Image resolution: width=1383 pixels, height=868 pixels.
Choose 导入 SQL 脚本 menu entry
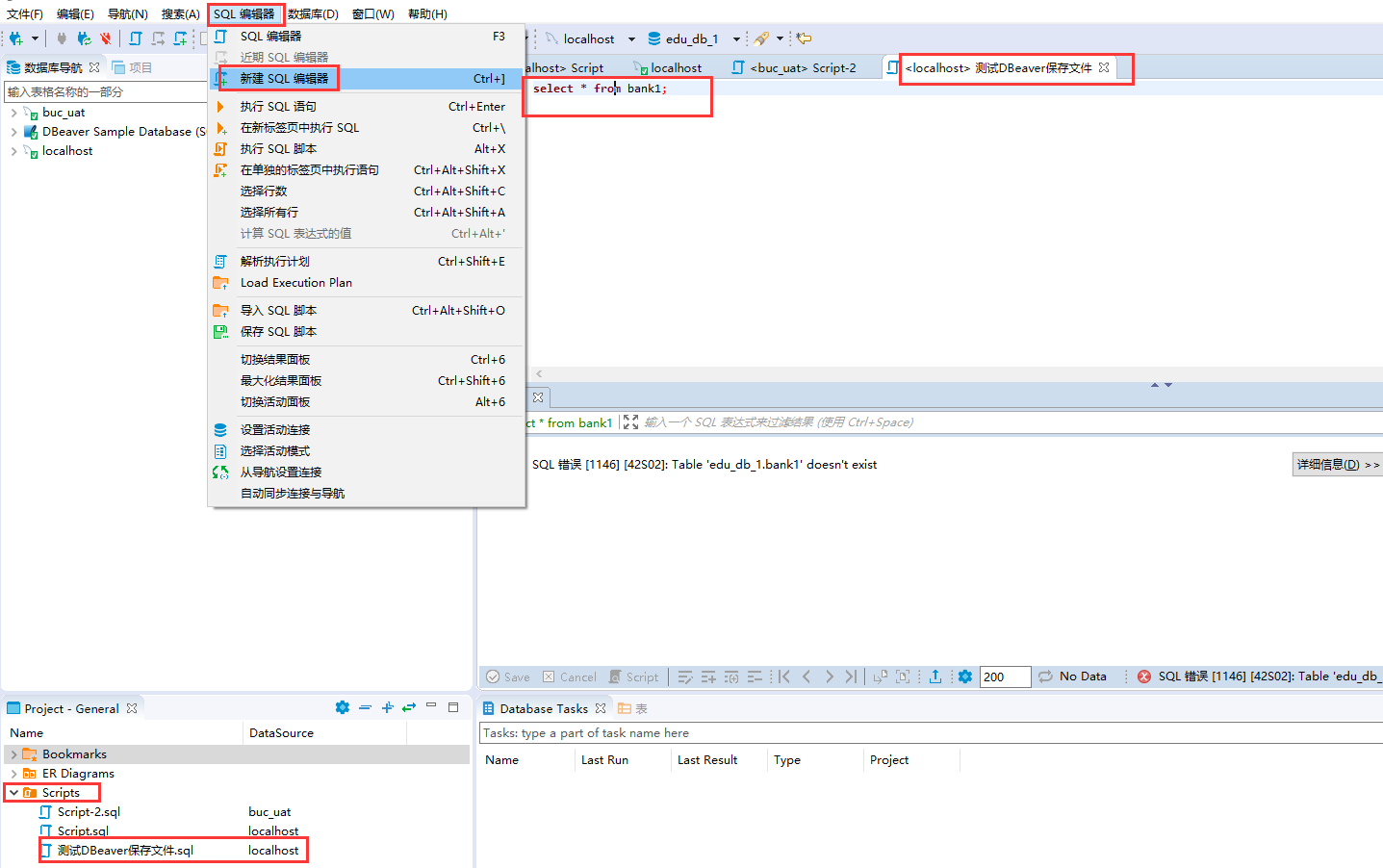(367, 311)
